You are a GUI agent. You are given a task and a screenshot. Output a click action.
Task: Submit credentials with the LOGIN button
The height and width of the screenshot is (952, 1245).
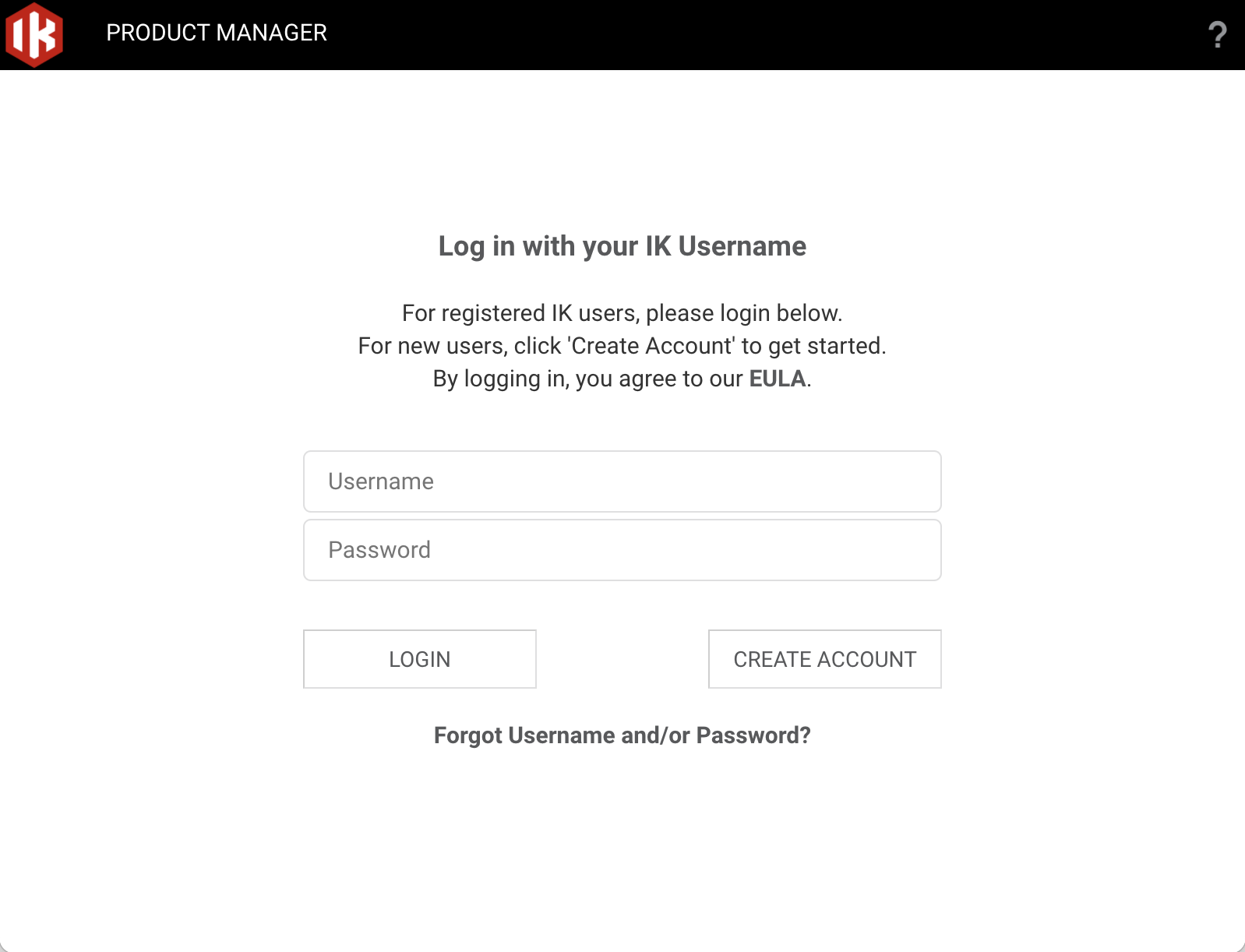[x=419, y=659]
